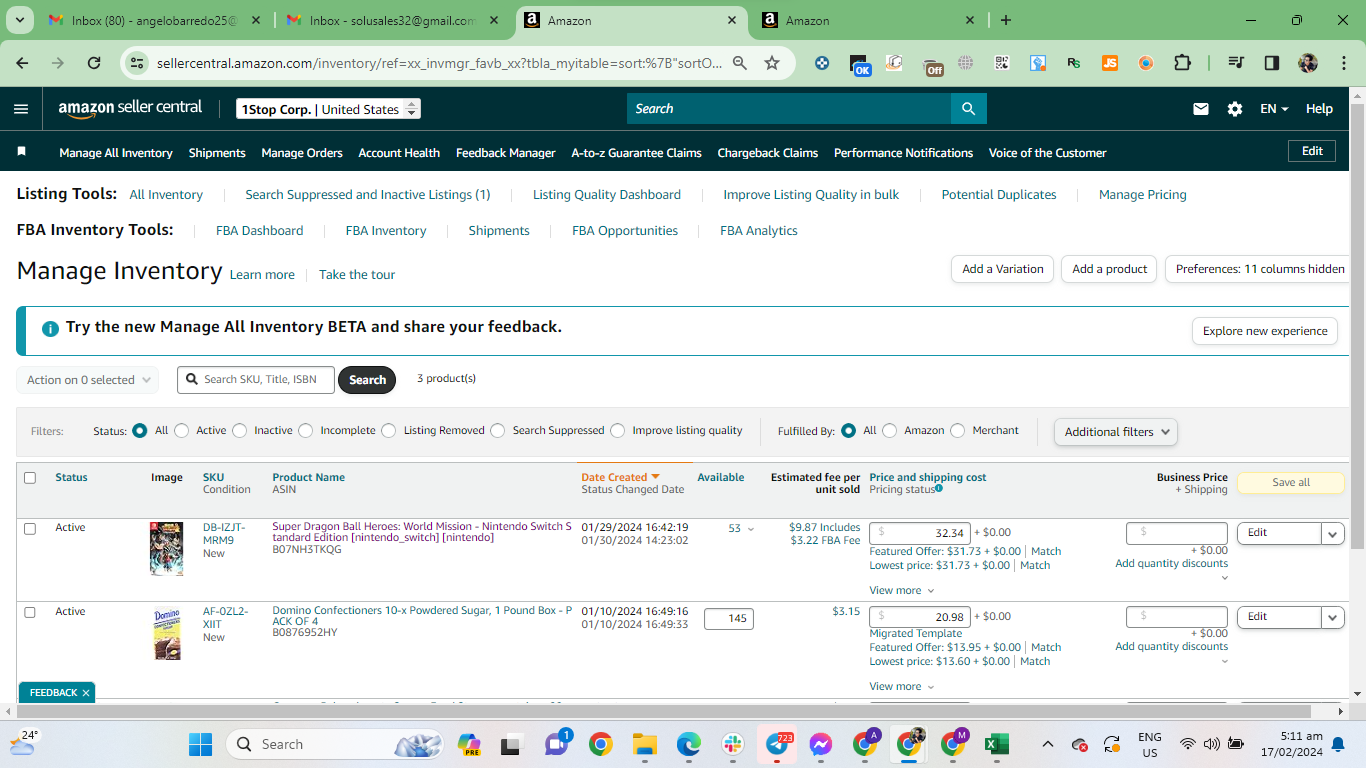Image resolution: width=1366 pixels, height=768 pixels.
Task: Open Slack from the taskbar
Action: pyautogui.click(x=733, y=744)
